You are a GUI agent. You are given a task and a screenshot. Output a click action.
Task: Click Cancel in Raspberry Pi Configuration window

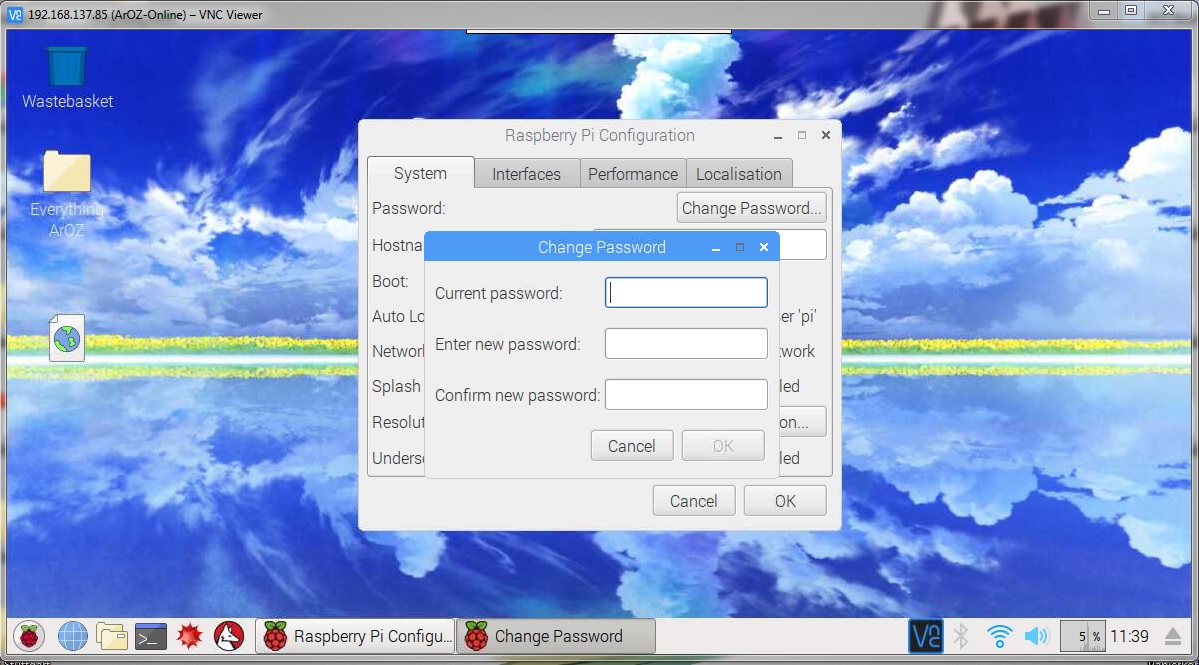[x=694, y=501]
